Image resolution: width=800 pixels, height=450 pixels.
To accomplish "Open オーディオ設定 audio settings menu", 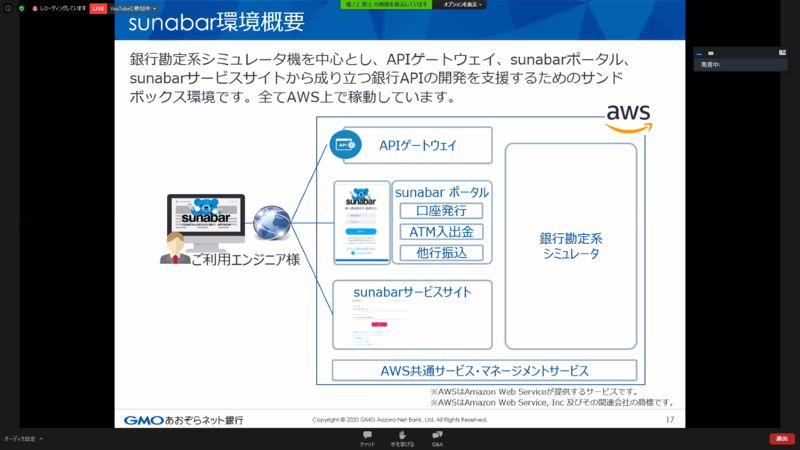I will click(x=23, y=439).
